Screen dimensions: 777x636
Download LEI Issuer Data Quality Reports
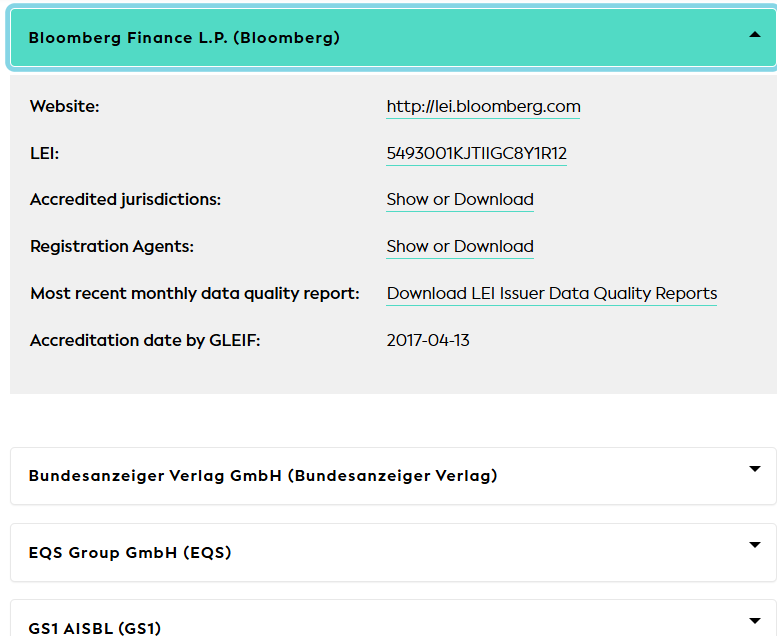click(551, 294)
